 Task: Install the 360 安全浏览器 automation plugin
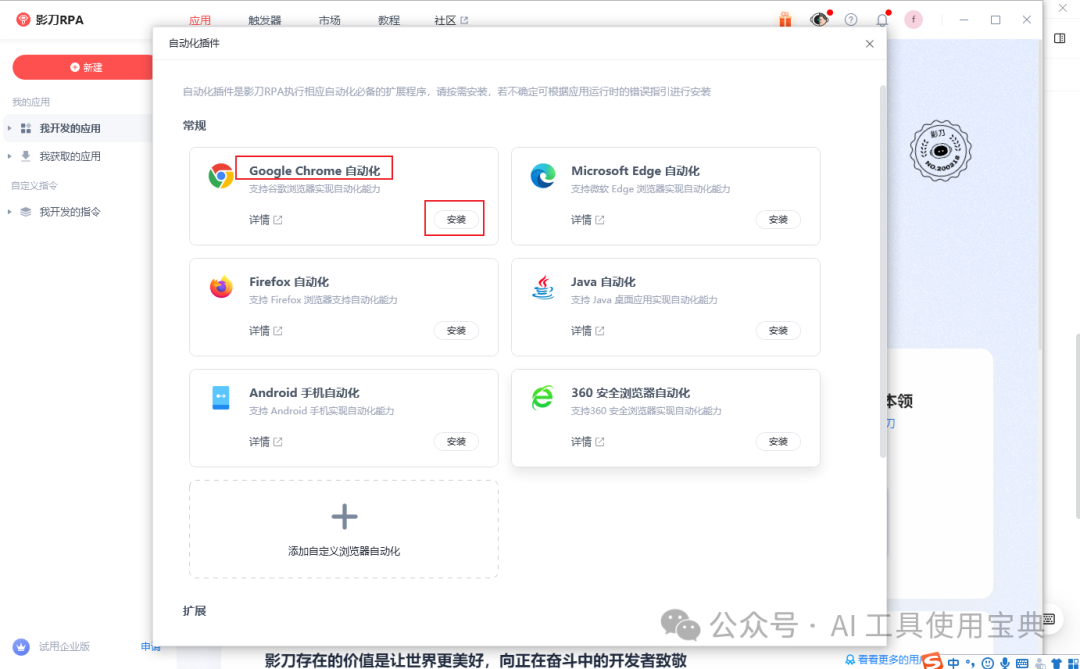point(778,441)
